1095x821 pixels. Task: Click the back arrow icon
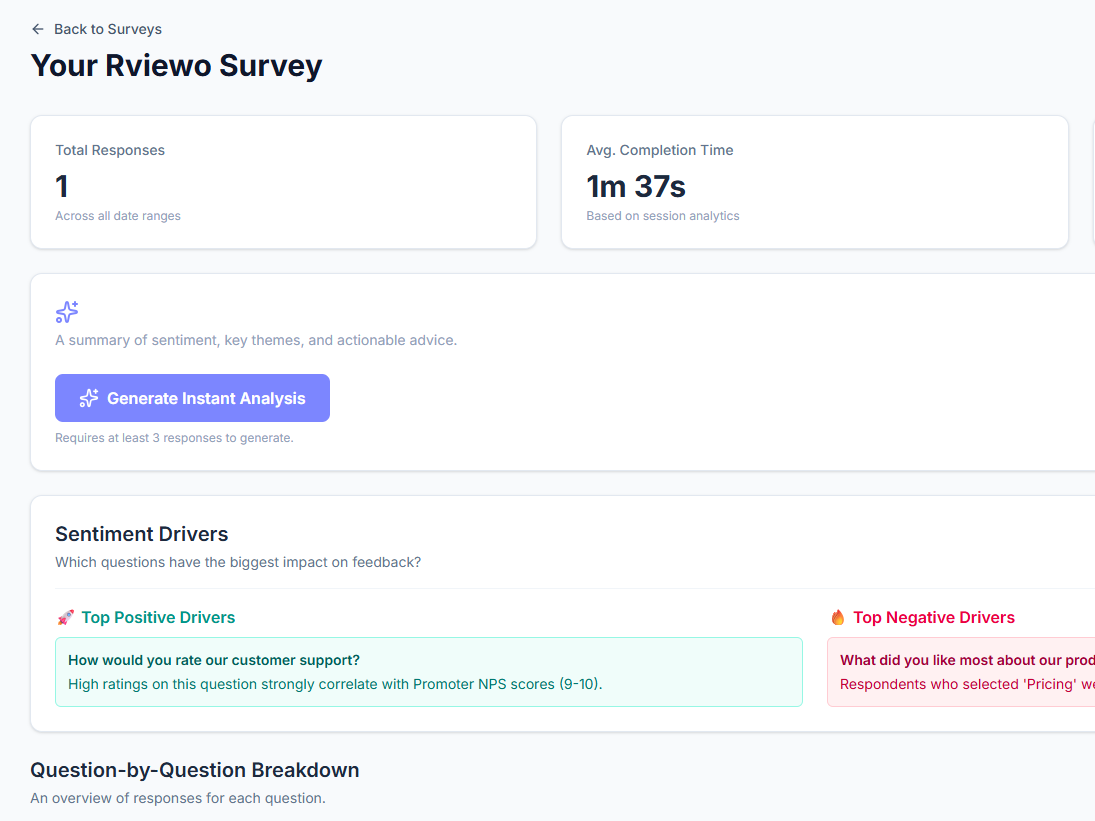point(38,29)
